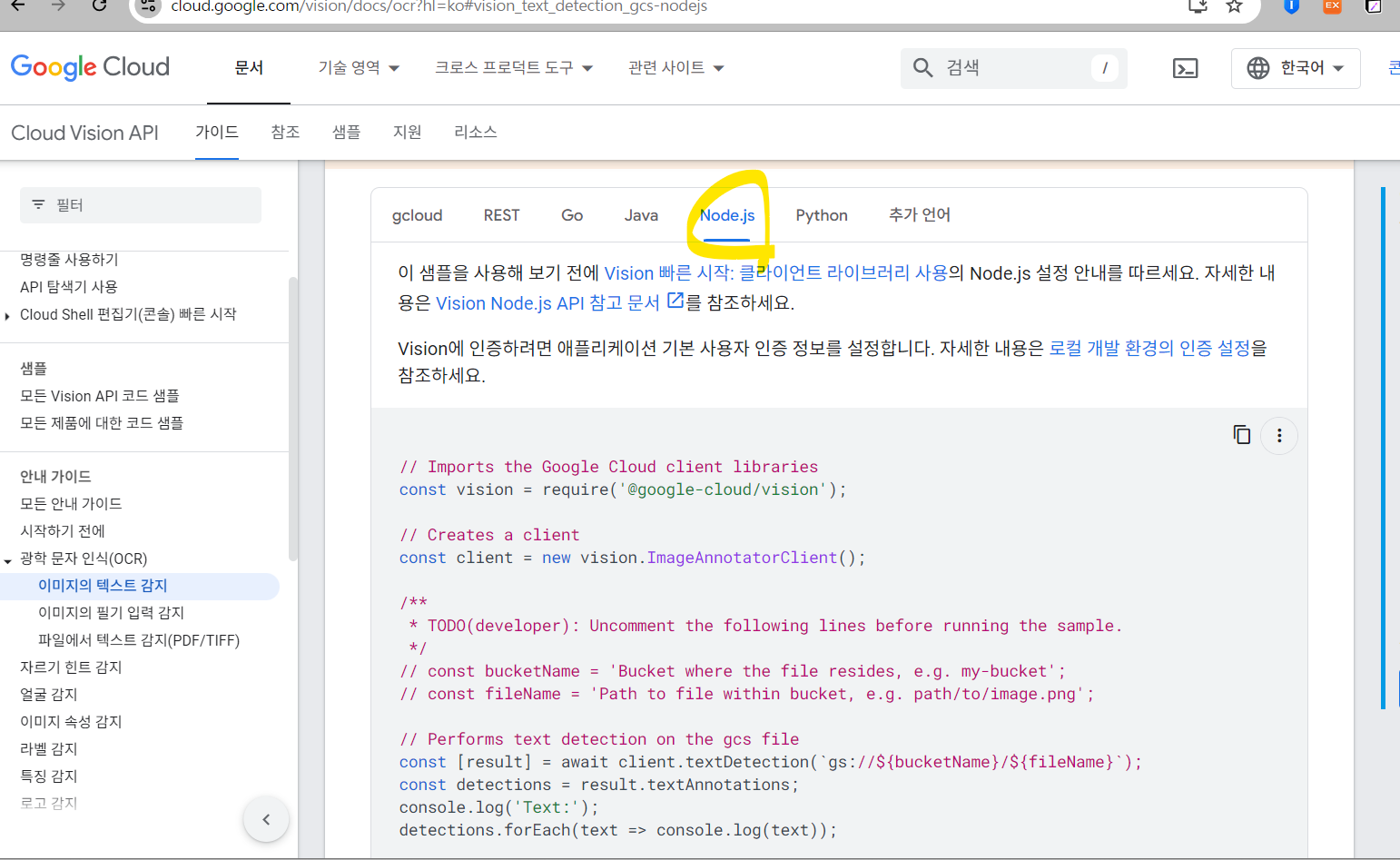This screenshot has height=860, width=1400.
Task: Switch to the 참조 tab
Action: tap(285, 133)
